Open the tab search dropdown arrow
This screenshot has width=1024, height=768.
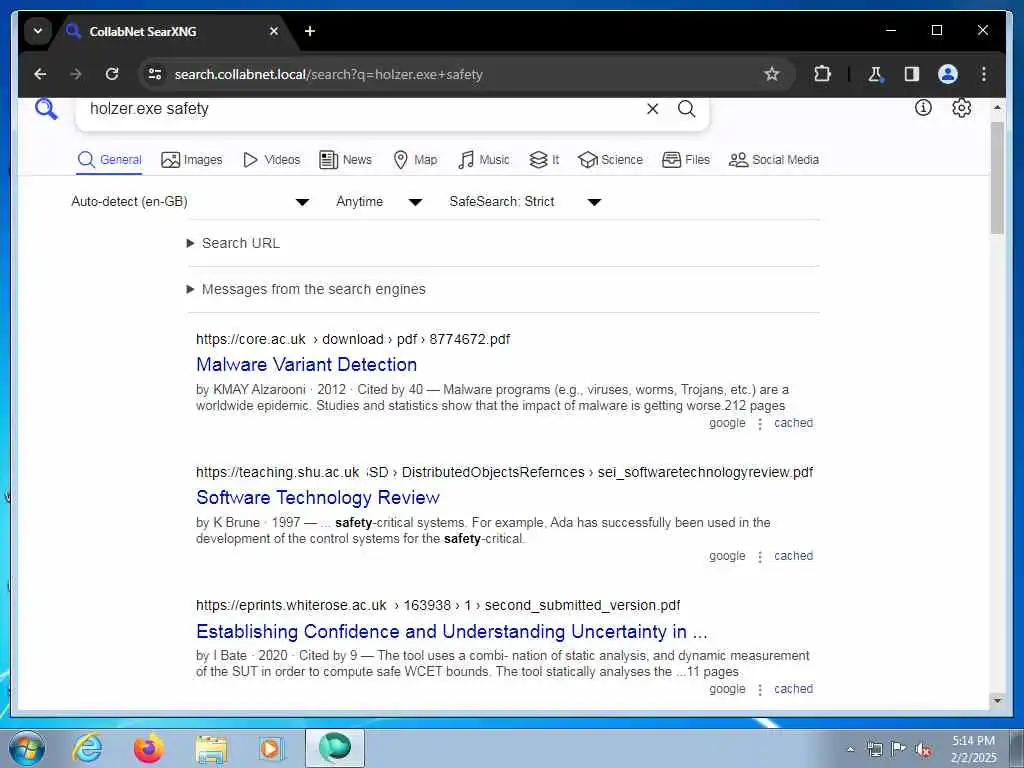point(38,31)
